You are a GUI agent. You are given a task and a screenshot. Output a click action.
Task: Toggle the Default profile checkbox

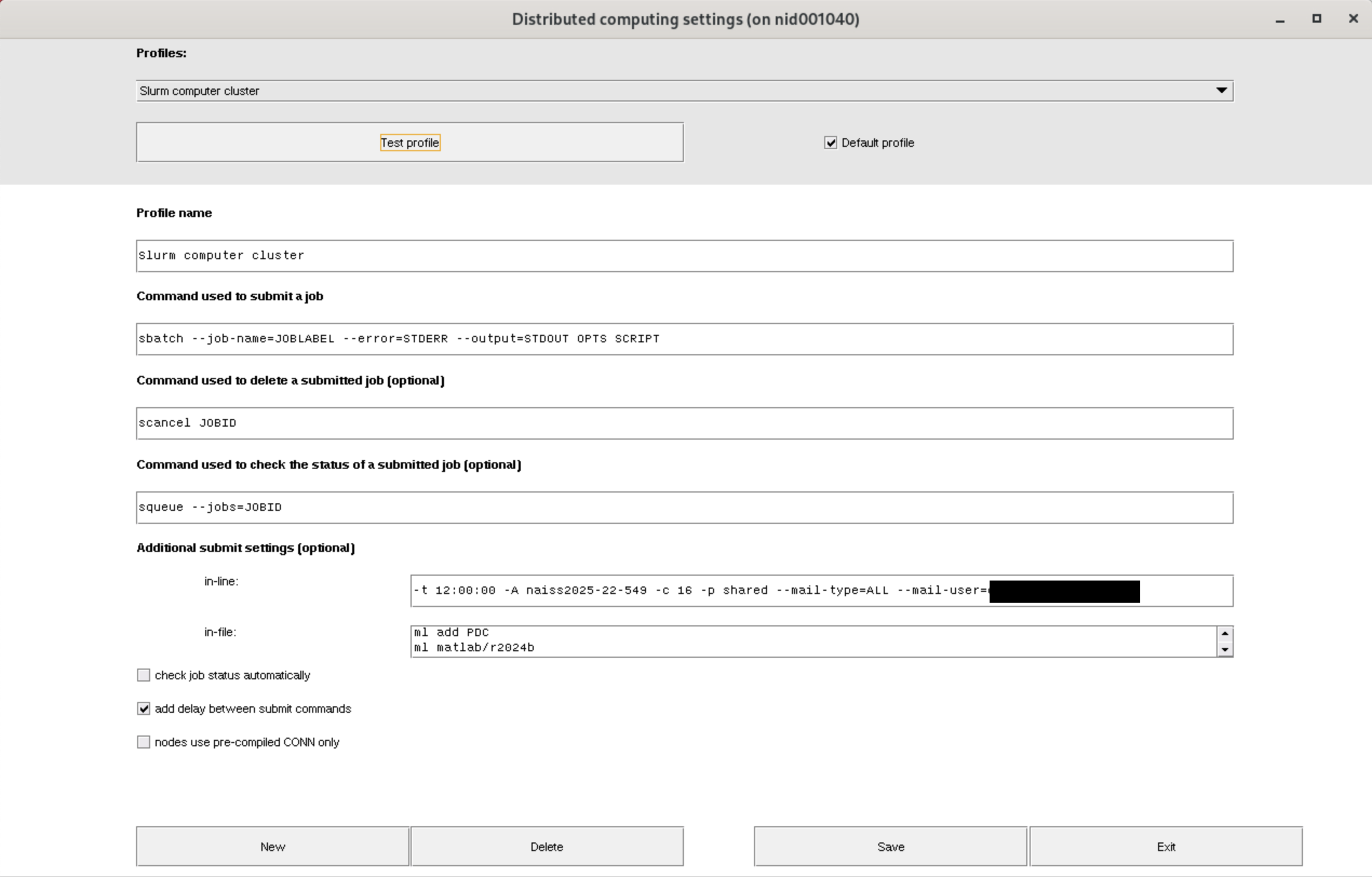pos(831,143)
